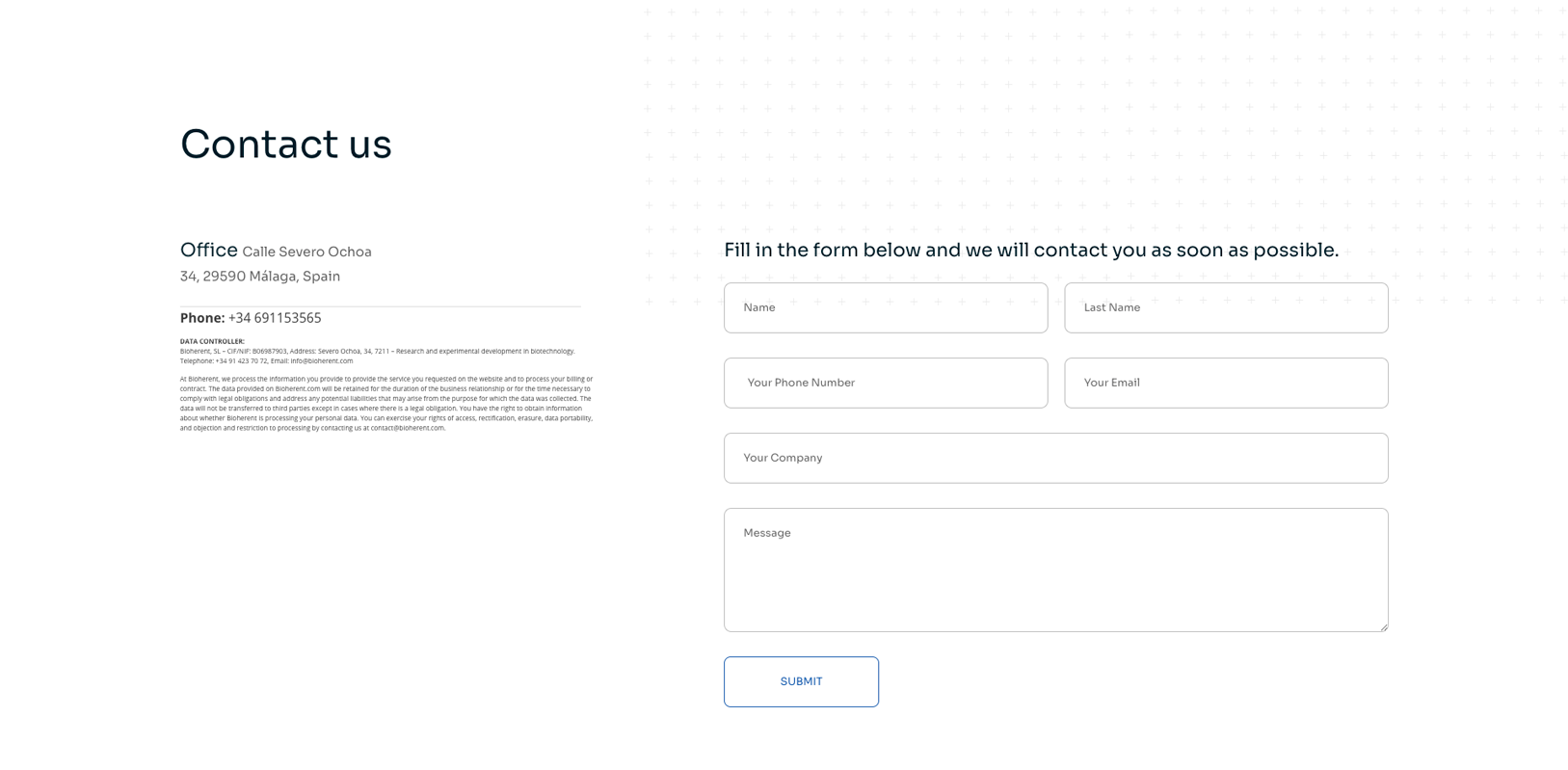Grab the Message box resize handle

(1383, 627)
